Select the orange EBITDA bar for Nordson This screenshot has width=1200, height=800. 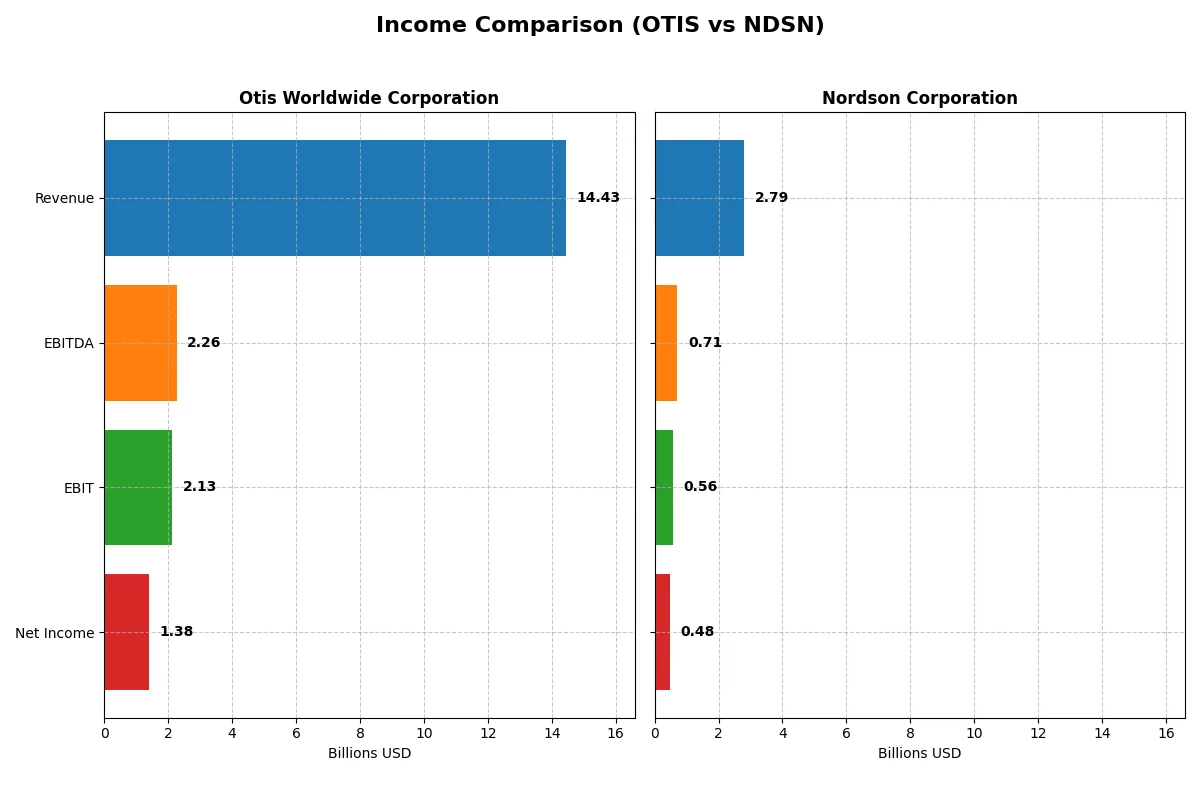click(665, 342)
